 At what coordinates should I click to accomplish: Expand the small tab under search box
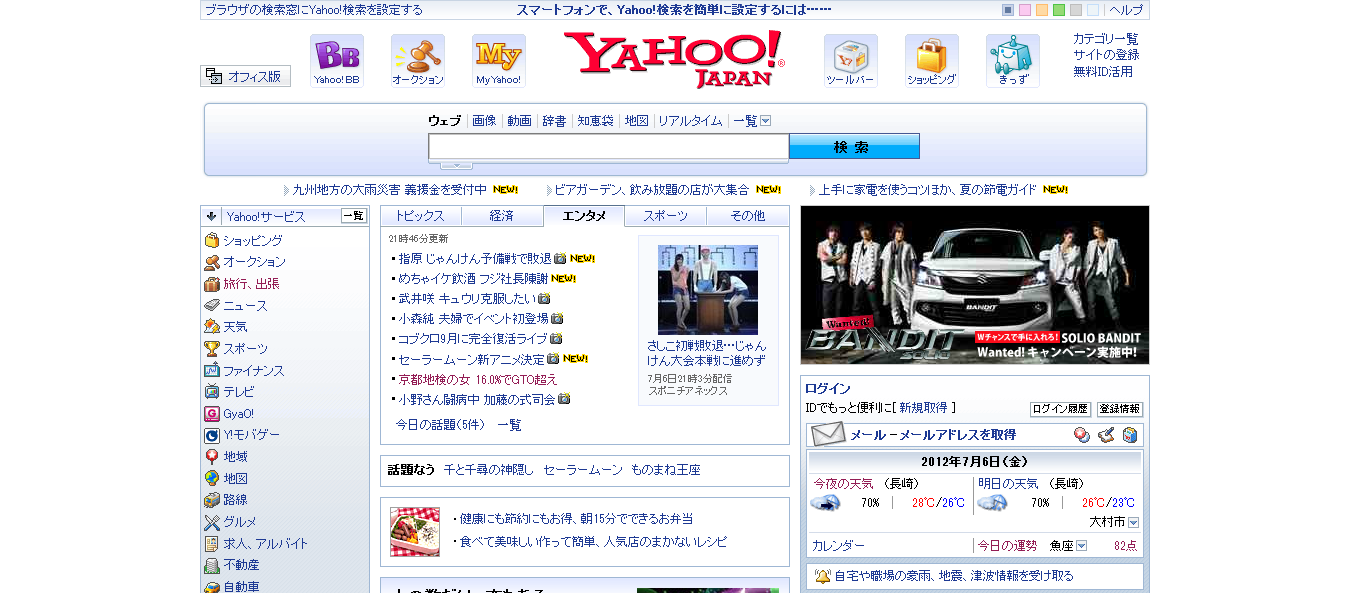click(456, 165)
